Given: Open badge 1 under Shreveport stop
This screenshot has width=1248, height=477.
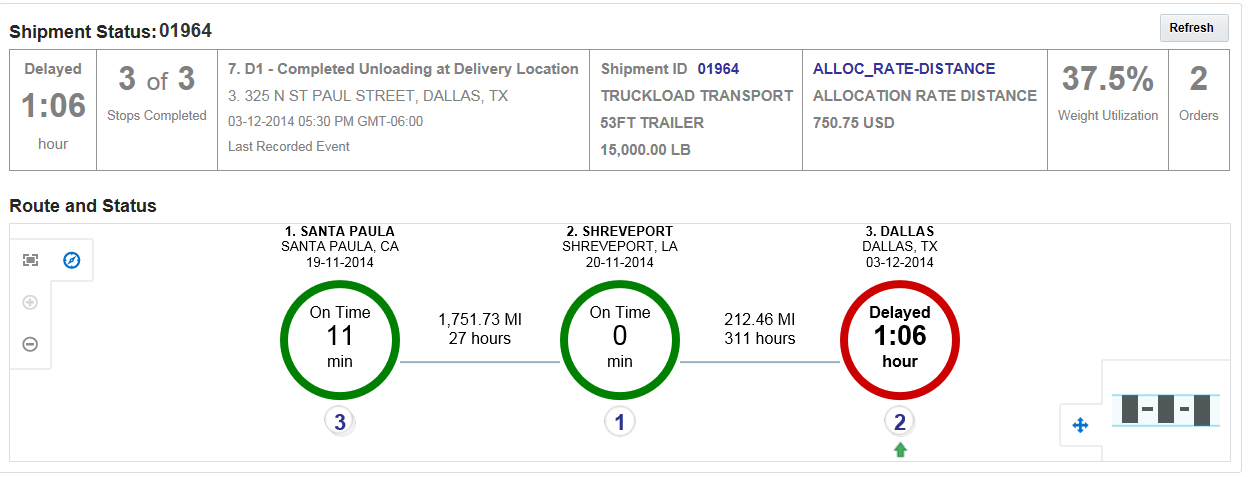Looking at the screenshot, I should pos(620,422).
